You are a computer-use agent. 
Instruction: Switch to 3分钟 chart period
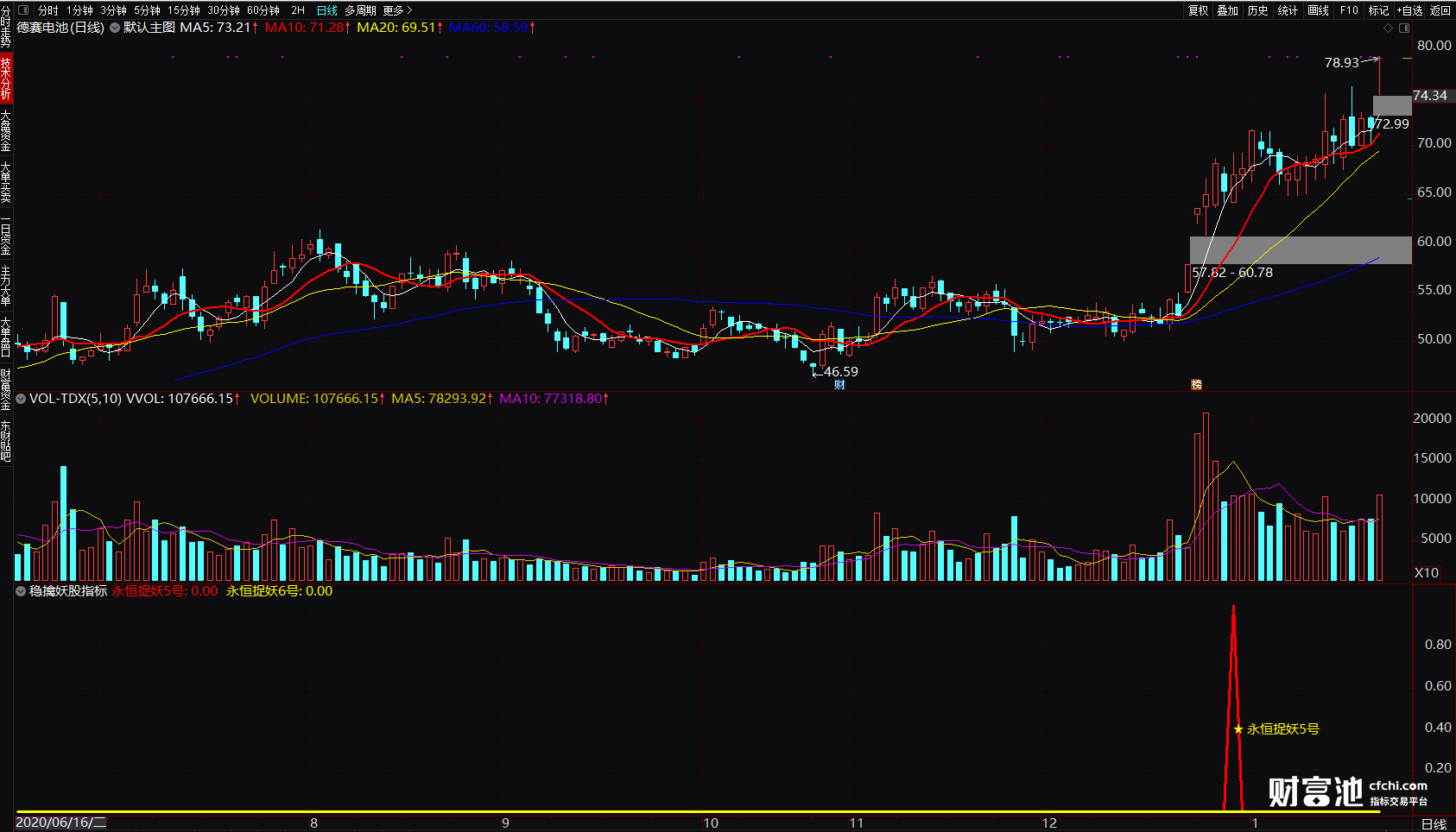(113, 10)
